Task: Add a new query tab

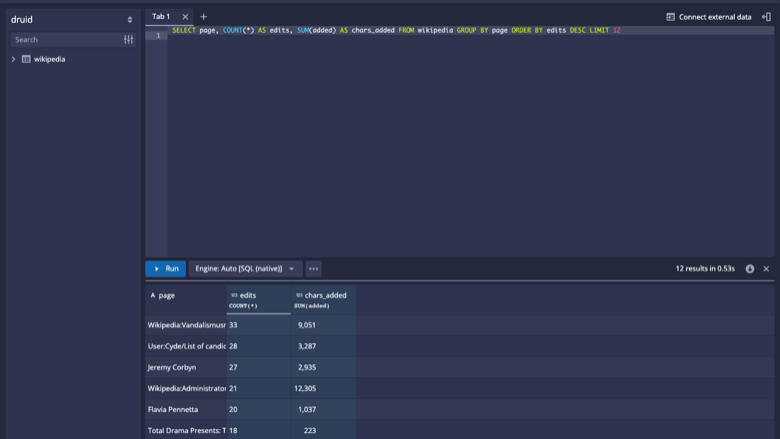Action: point(203,17)
